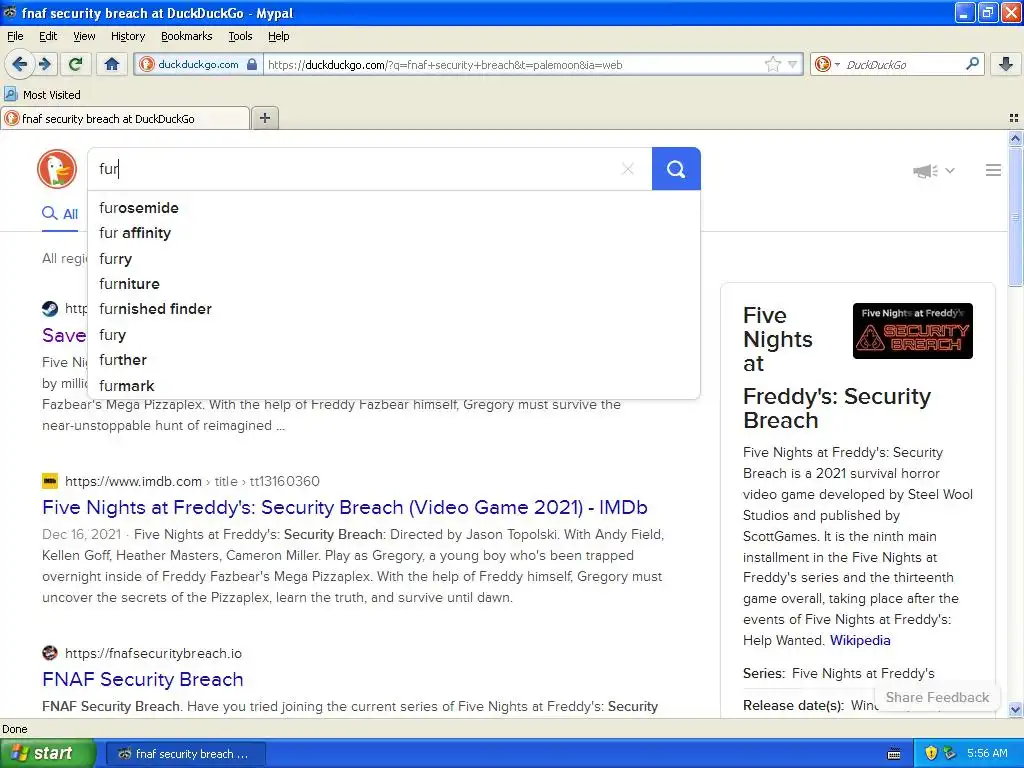This screenshot has height=768, width=1024.
Task: Bookmark page with the star icon
Action: (773, 64)
